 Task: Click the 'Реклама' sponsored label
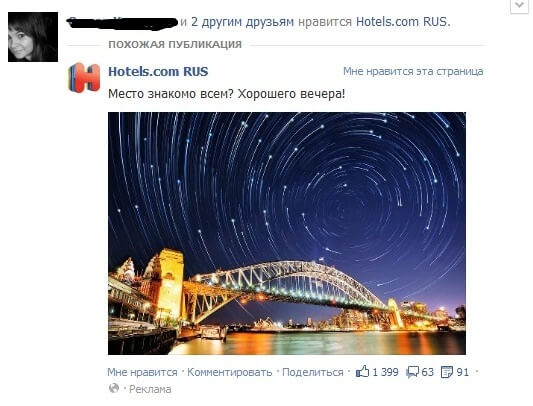150,389
